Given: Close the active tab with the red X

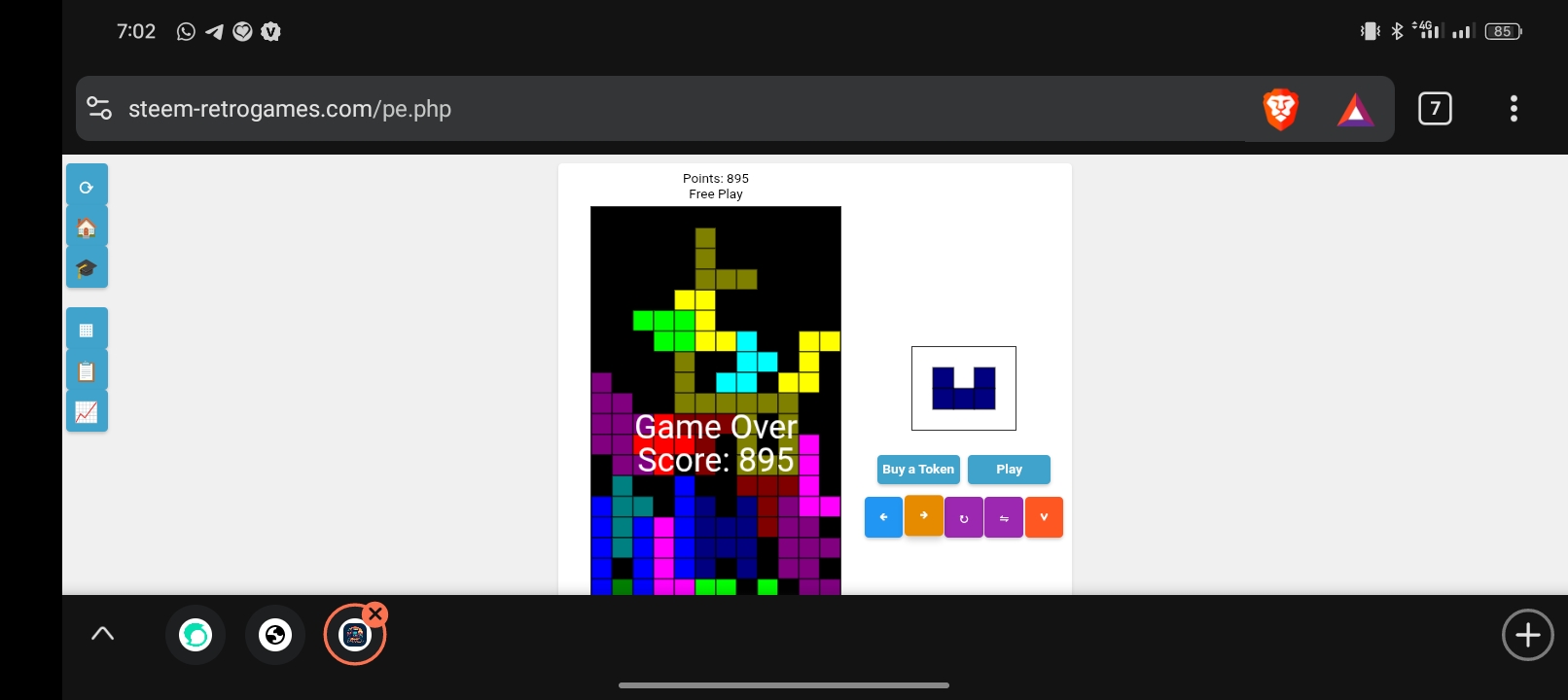Looking at the screenshot, I should point(375,614).
